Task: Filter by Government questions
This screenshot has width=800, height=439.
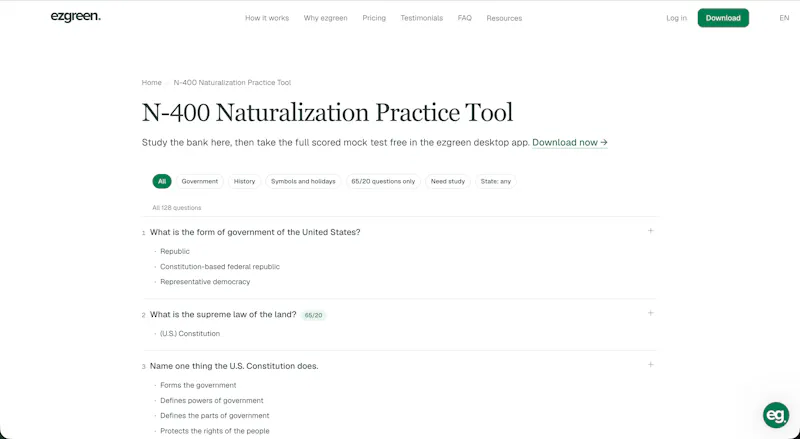Action: click(199, 181)
